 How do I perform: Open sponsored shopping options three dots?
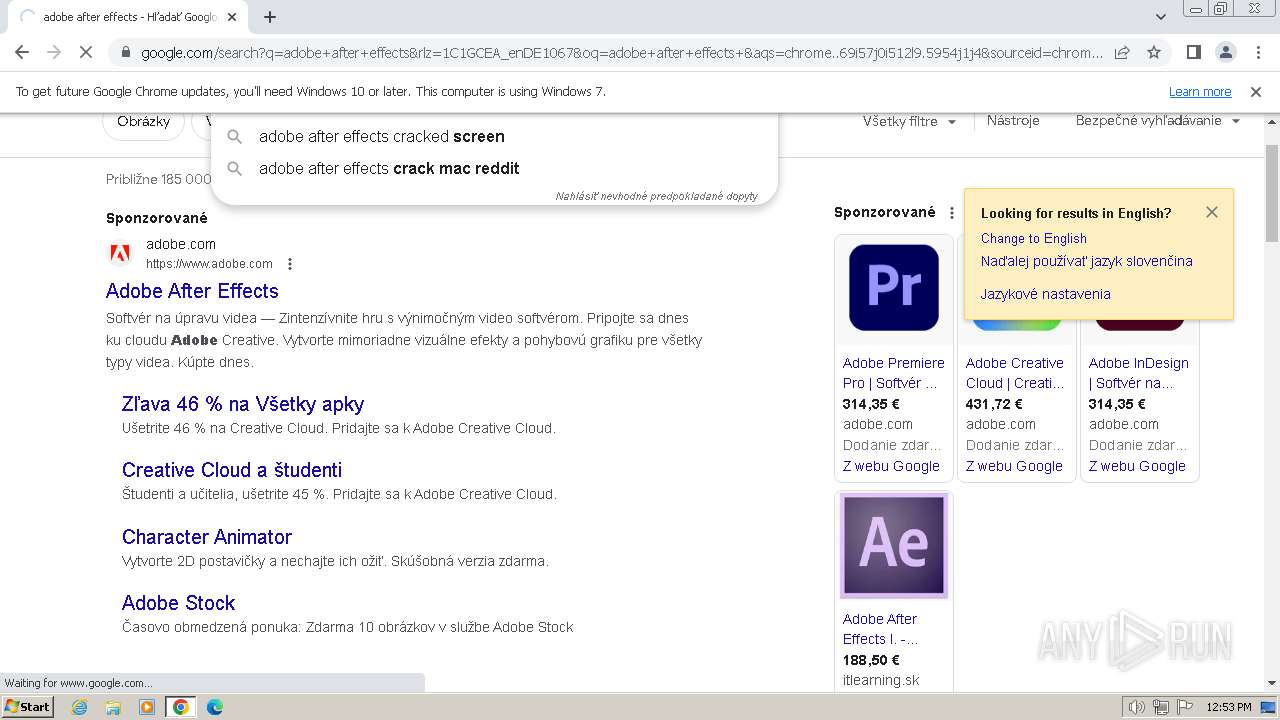952,213
